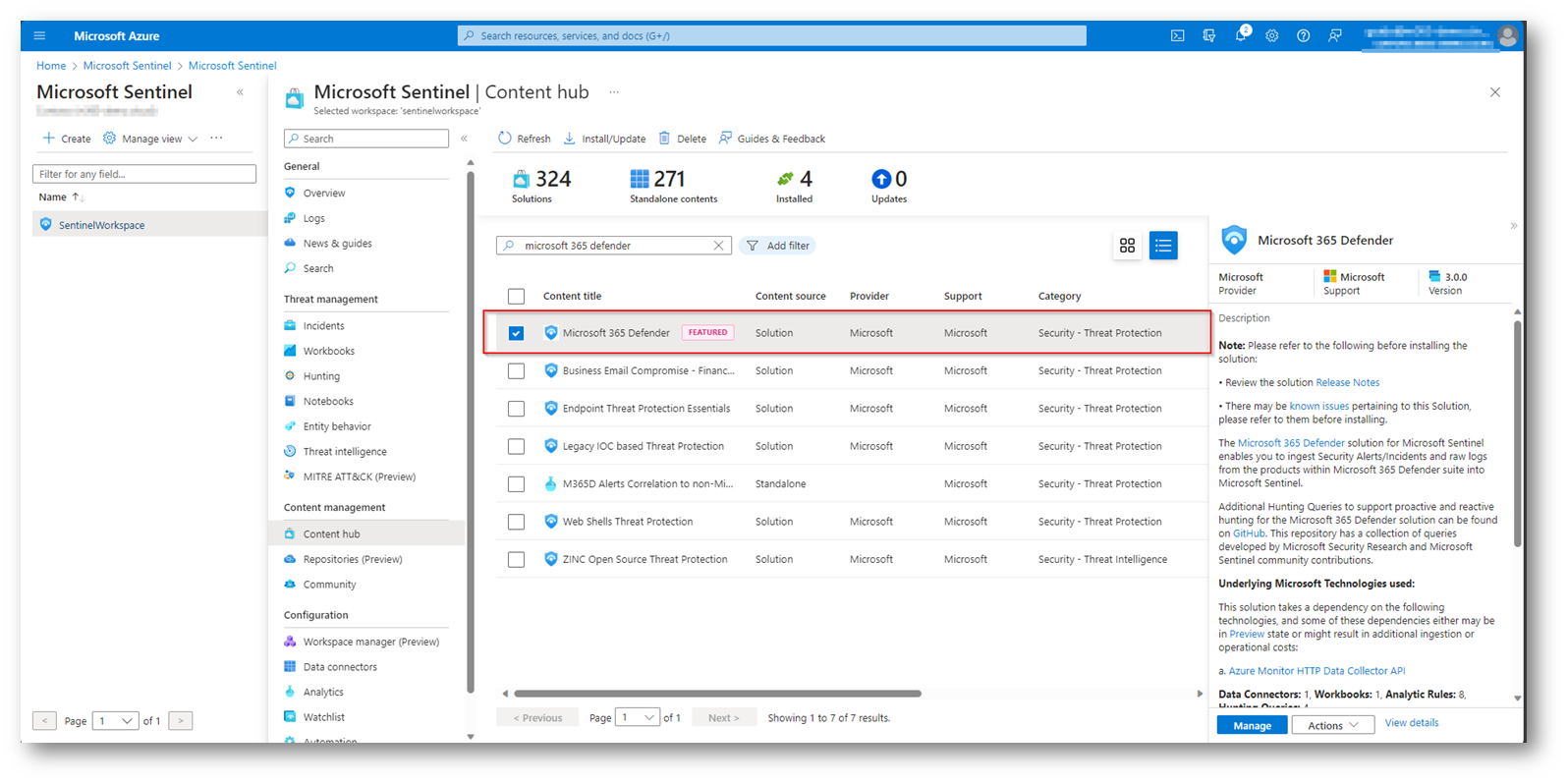Open MITRE ATT&CK (Preview) menu item
The width and height of the screenshot is (1568, 784).
[x=359, y=476]
